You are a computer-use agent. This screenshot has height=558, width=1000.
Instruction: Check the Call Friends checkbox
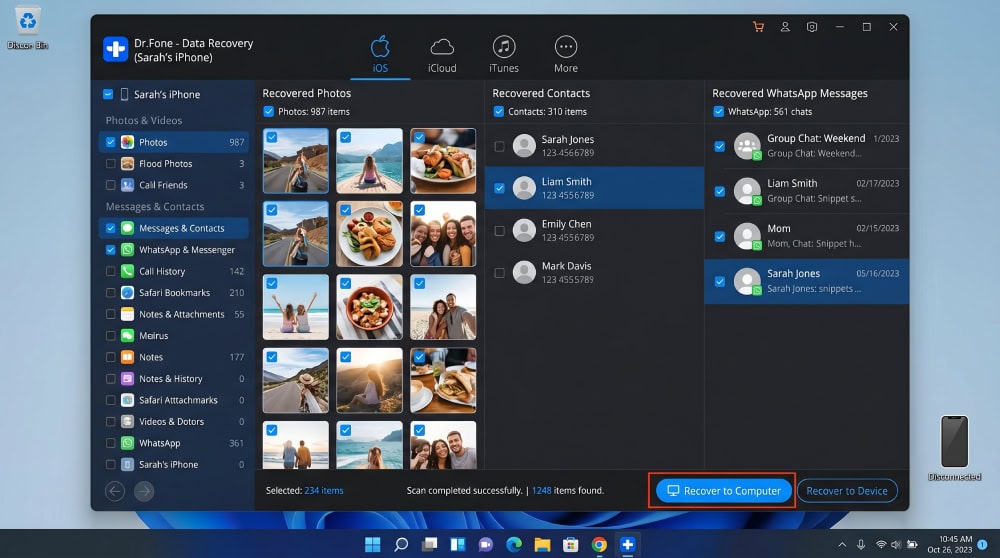pos(110,185)
